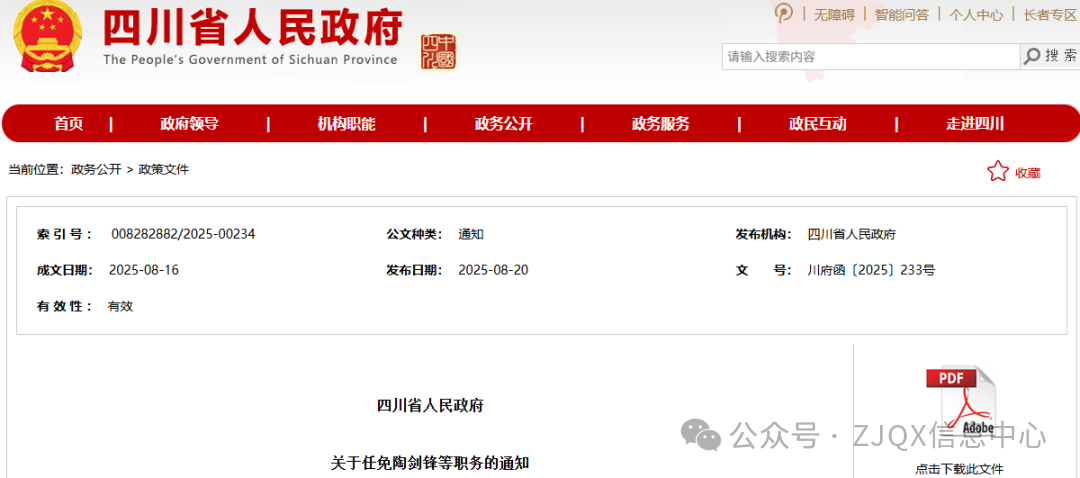Navigate to 政务服务
The image size is (1080, 478).
660,124
